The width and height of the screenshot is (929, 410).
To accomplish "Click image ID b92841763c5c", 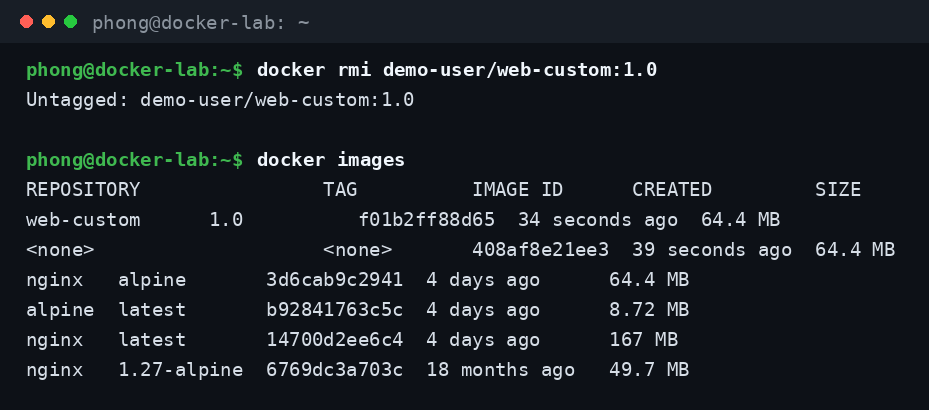I will coord(335,310).
